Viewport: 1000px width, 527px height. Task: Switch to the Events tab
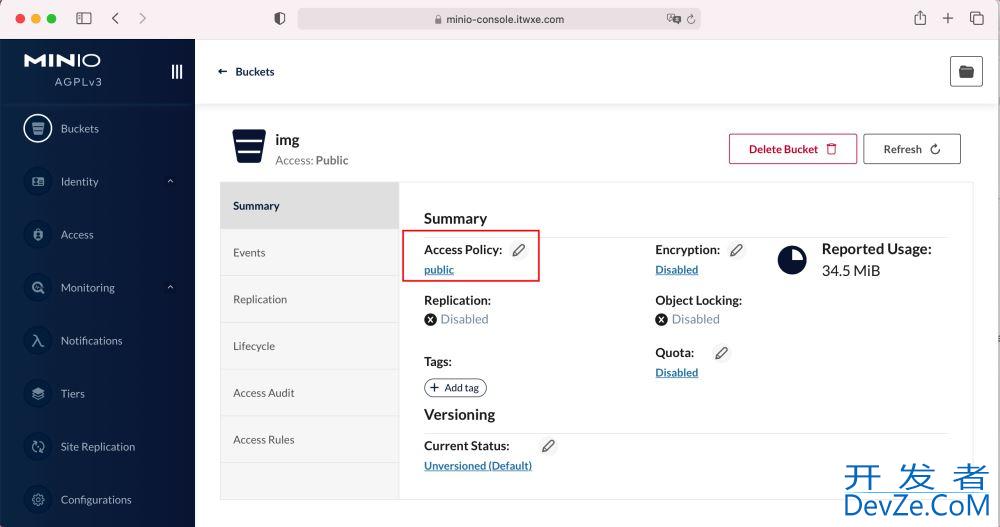[309, 253]
